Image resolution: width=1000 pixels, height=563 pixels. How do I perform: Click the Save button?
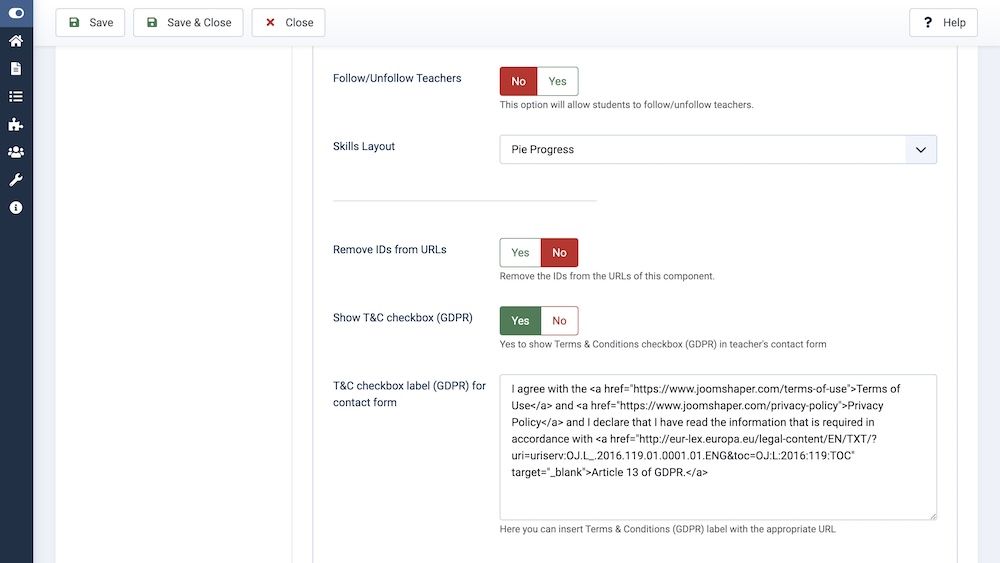tap(91, 23)
